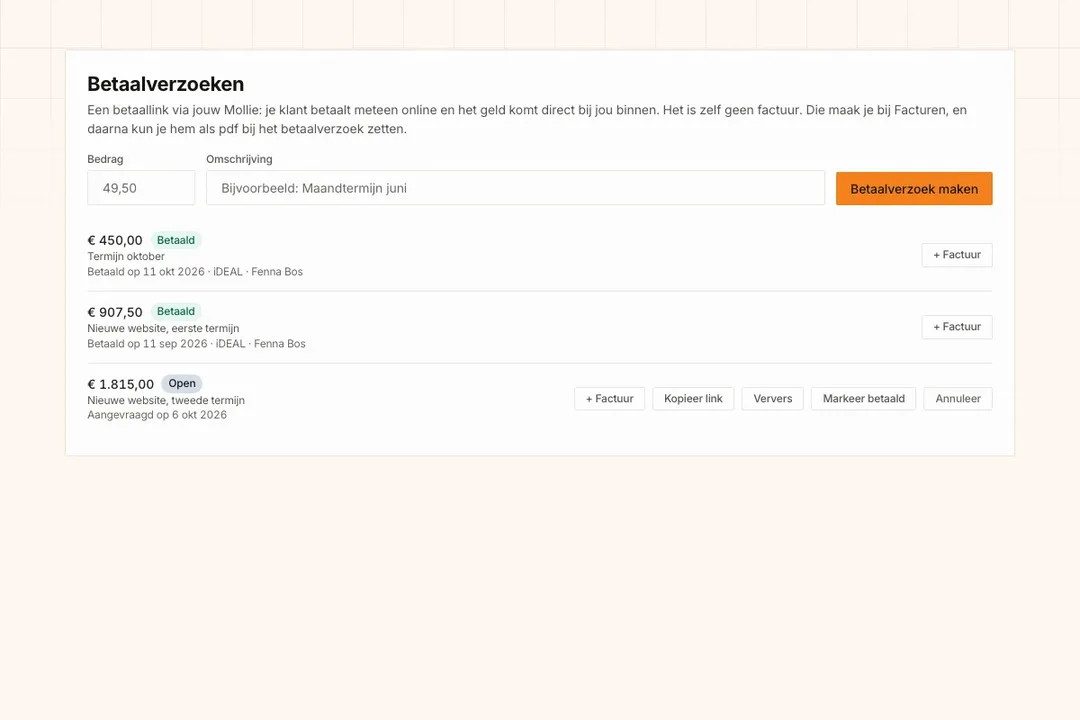
Task: Add Factuur to the € 450,00 payment
Action: click(x=957, y=255)
